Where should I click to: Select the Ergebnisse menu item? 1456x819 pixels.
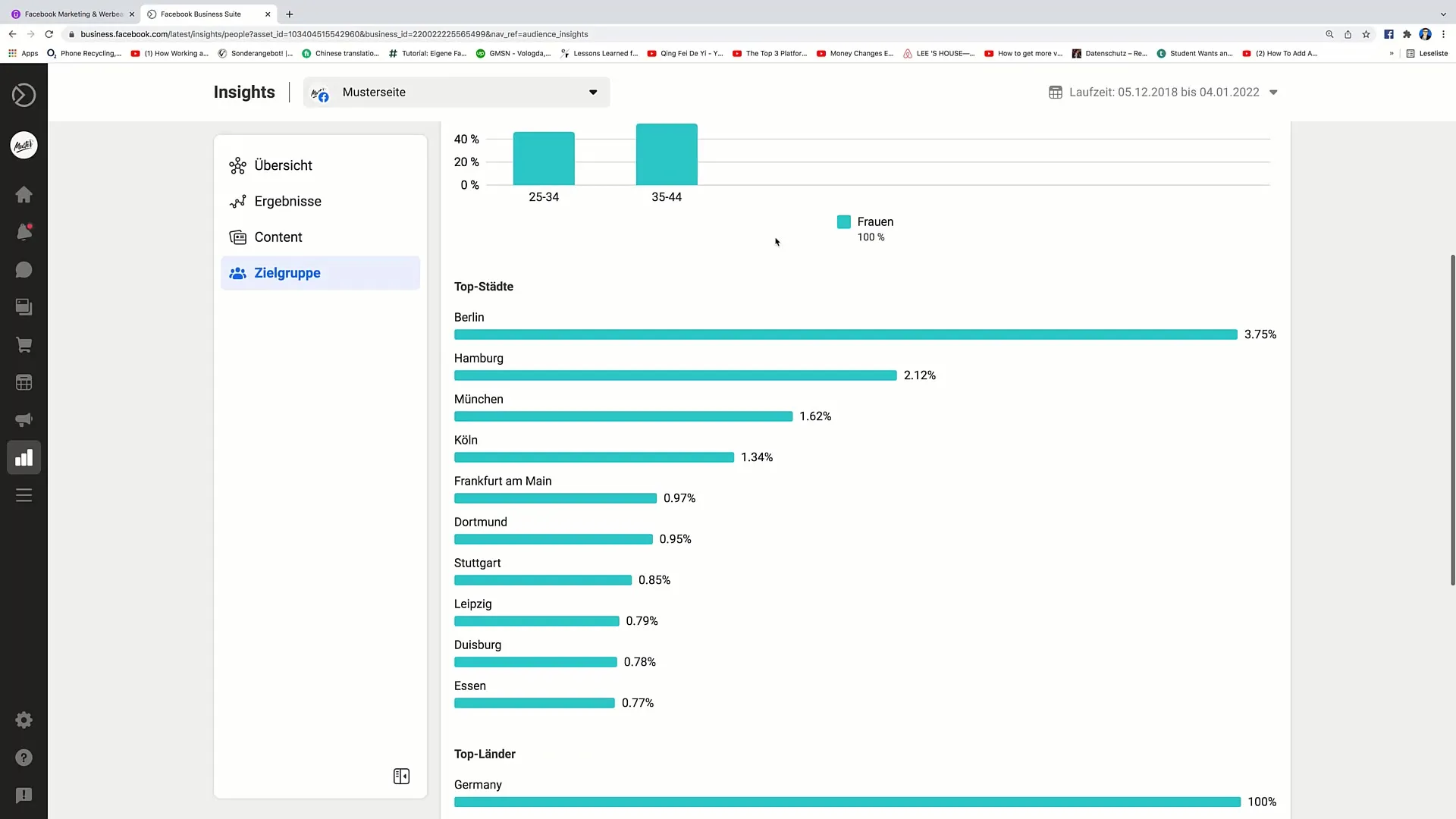coord(288,201)
